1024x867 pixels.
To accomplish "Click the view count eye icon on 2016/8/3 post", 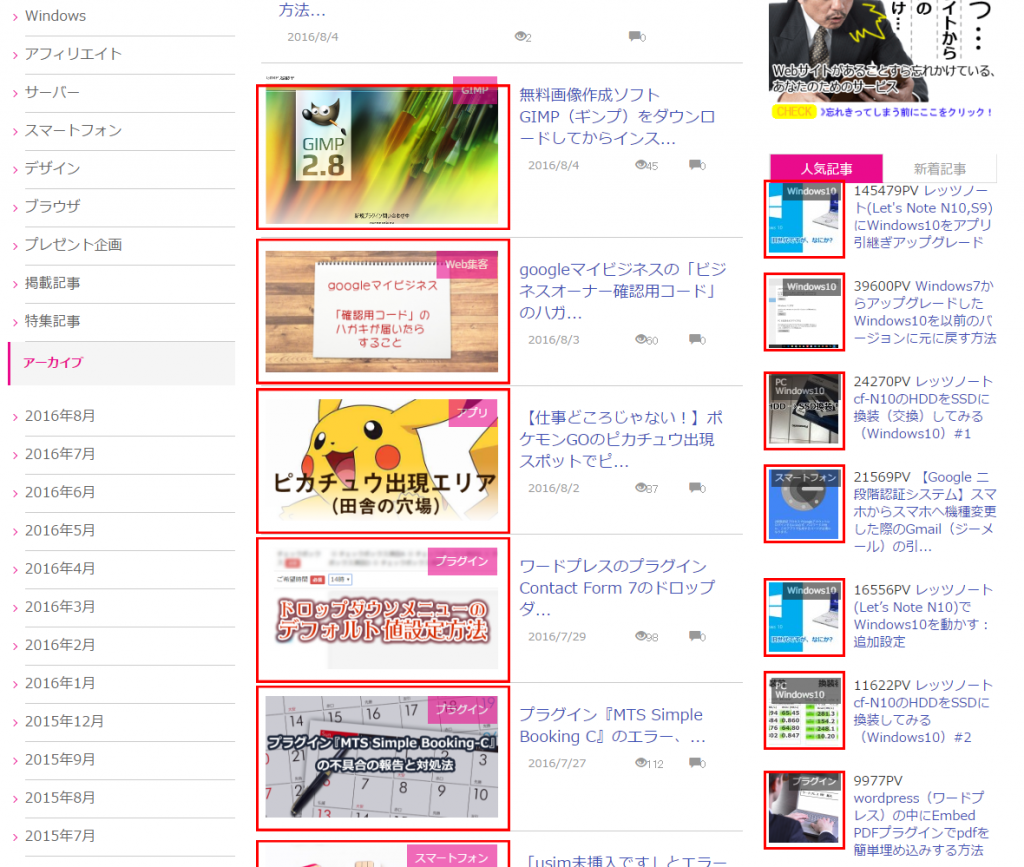I will point(641,339).
